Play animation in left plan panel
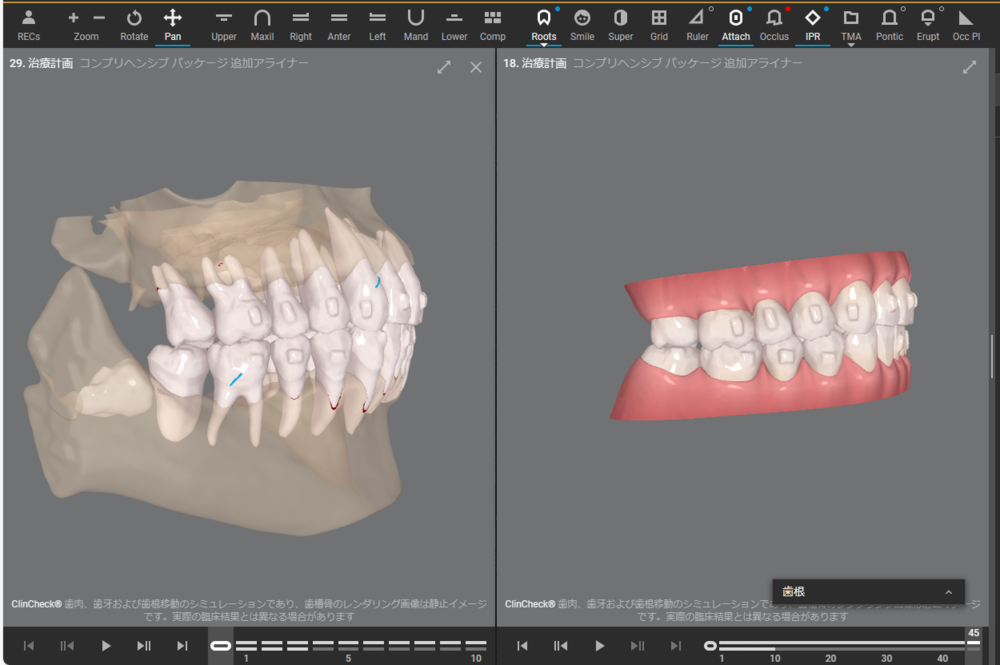The image size is (1000, 665). pos(106,646)
